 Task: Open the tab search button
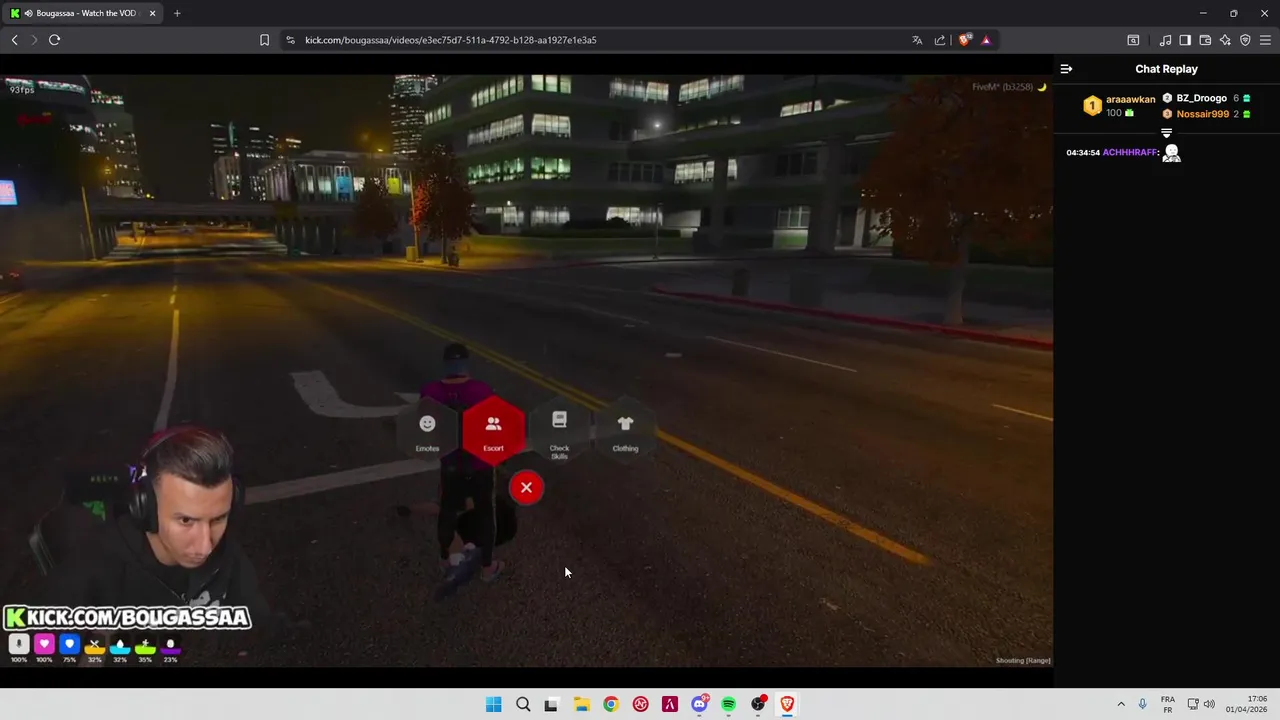(1133, 40)
